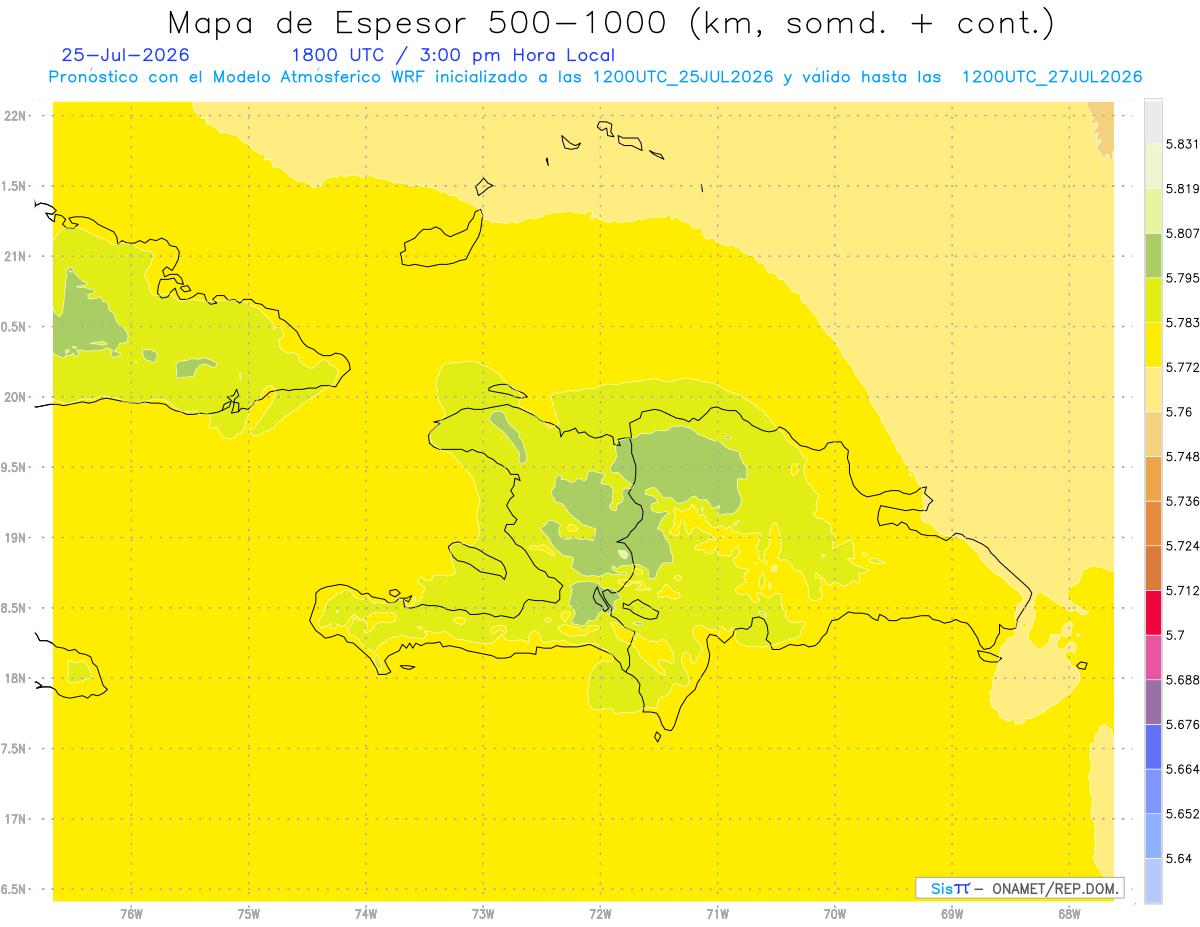The width and height of the screenshot is (1200, 927).
Task: Click the "1800 UTC / 3:00 pm Hora Local" time label
Action: click(453, 55)
